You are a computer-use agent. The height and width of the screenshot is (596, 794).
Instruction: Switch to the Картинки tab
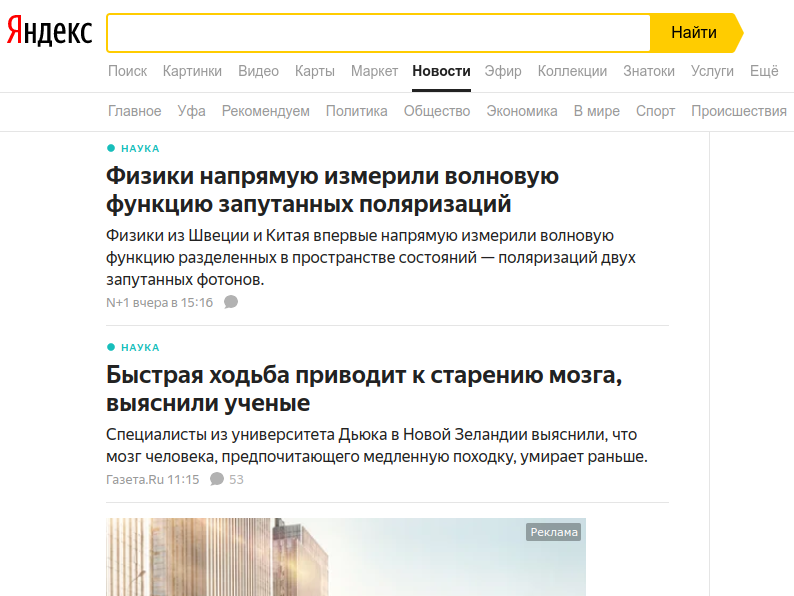pos(192,71)
